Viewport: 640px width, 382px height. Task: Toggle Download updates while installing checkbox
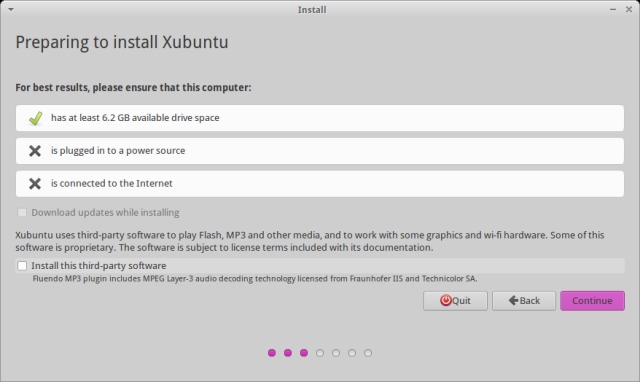22,212
